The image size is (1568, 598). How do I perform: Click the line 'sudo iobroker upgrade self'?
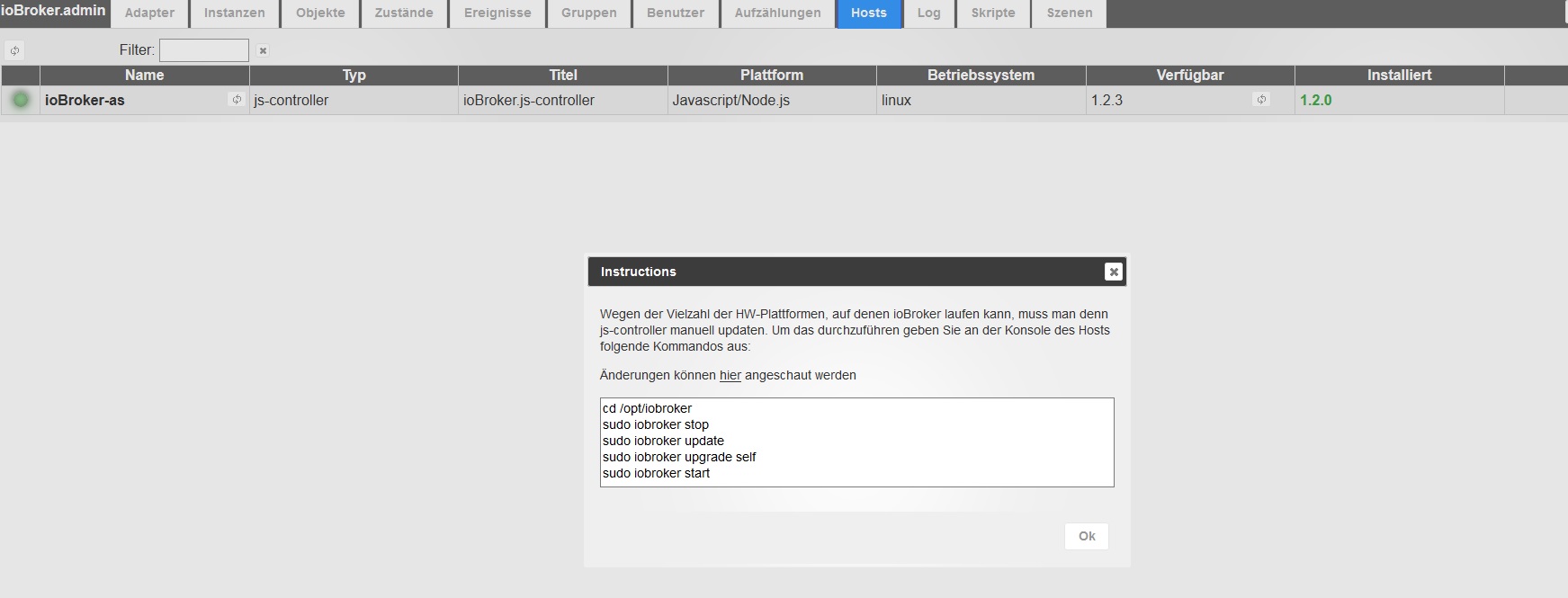(679, 457)
